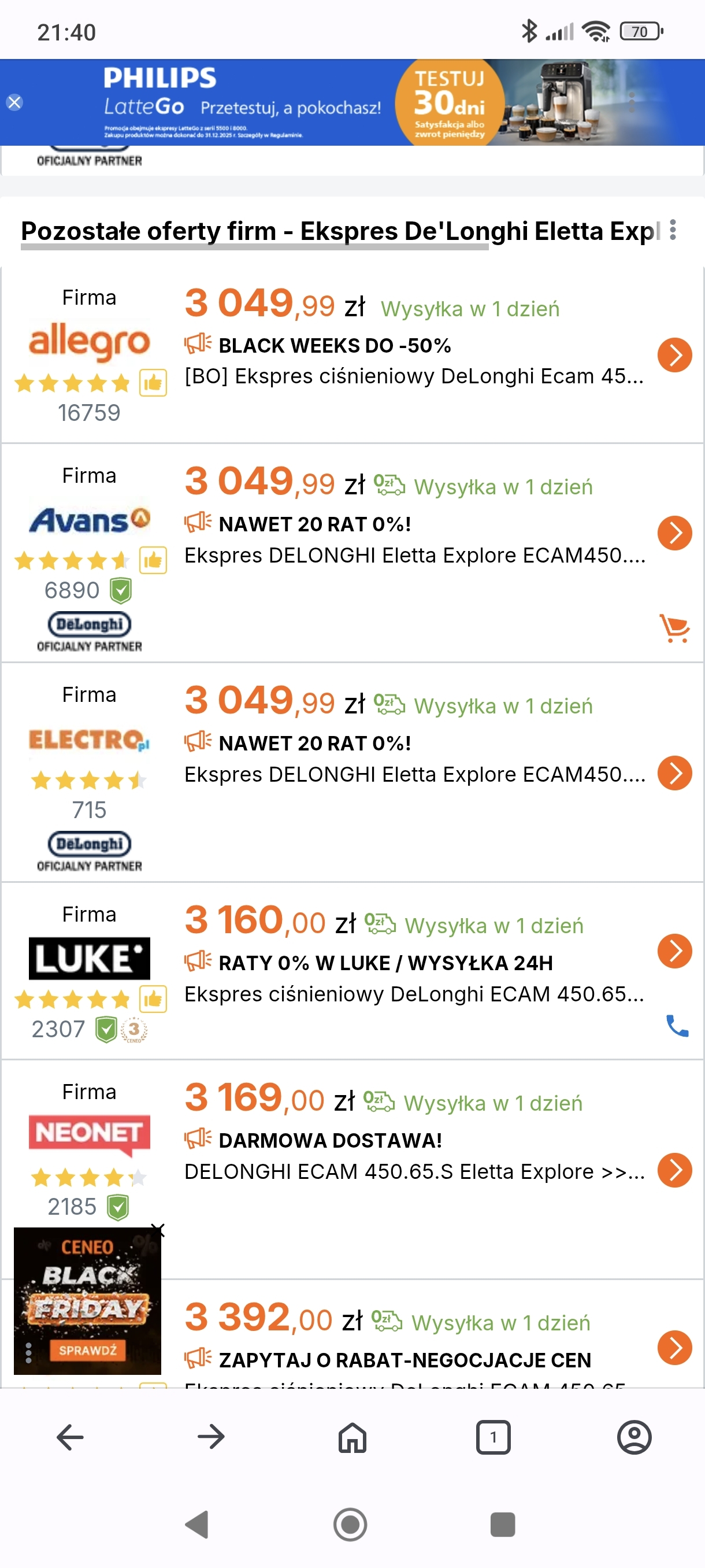Go to Allegro offer via orange arrow
705x1568 pixels.
[674, 355]
